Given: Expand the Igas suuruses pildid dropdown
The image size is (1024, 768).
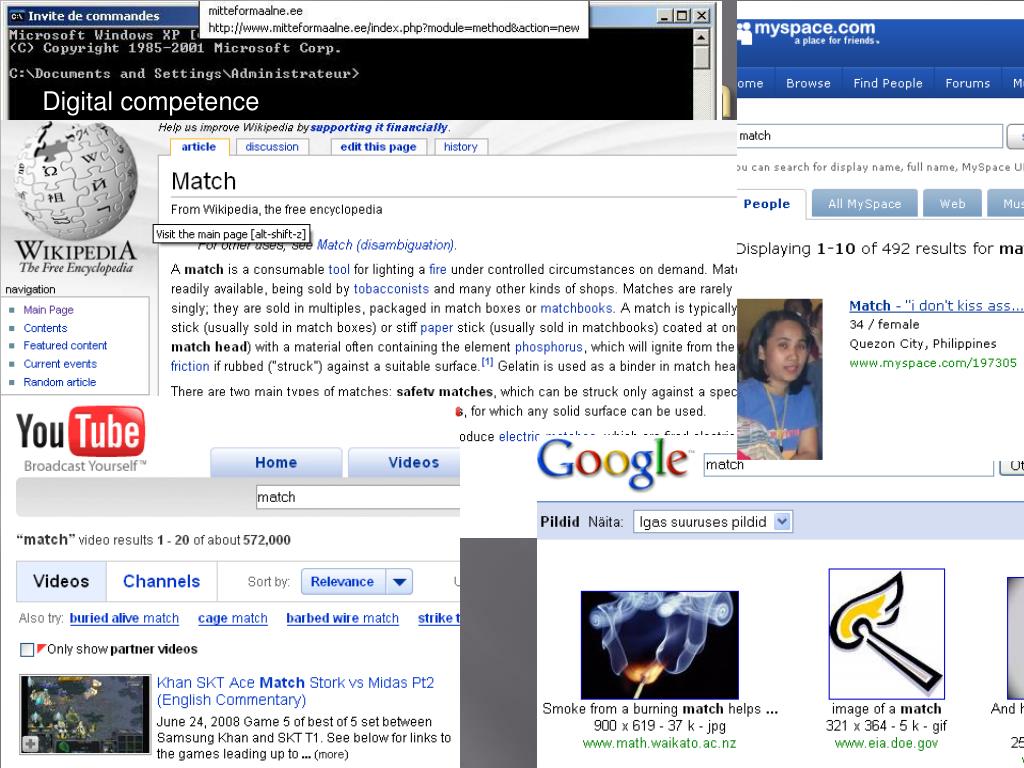Looking at the screenshot, I should (x=782, y=521).
